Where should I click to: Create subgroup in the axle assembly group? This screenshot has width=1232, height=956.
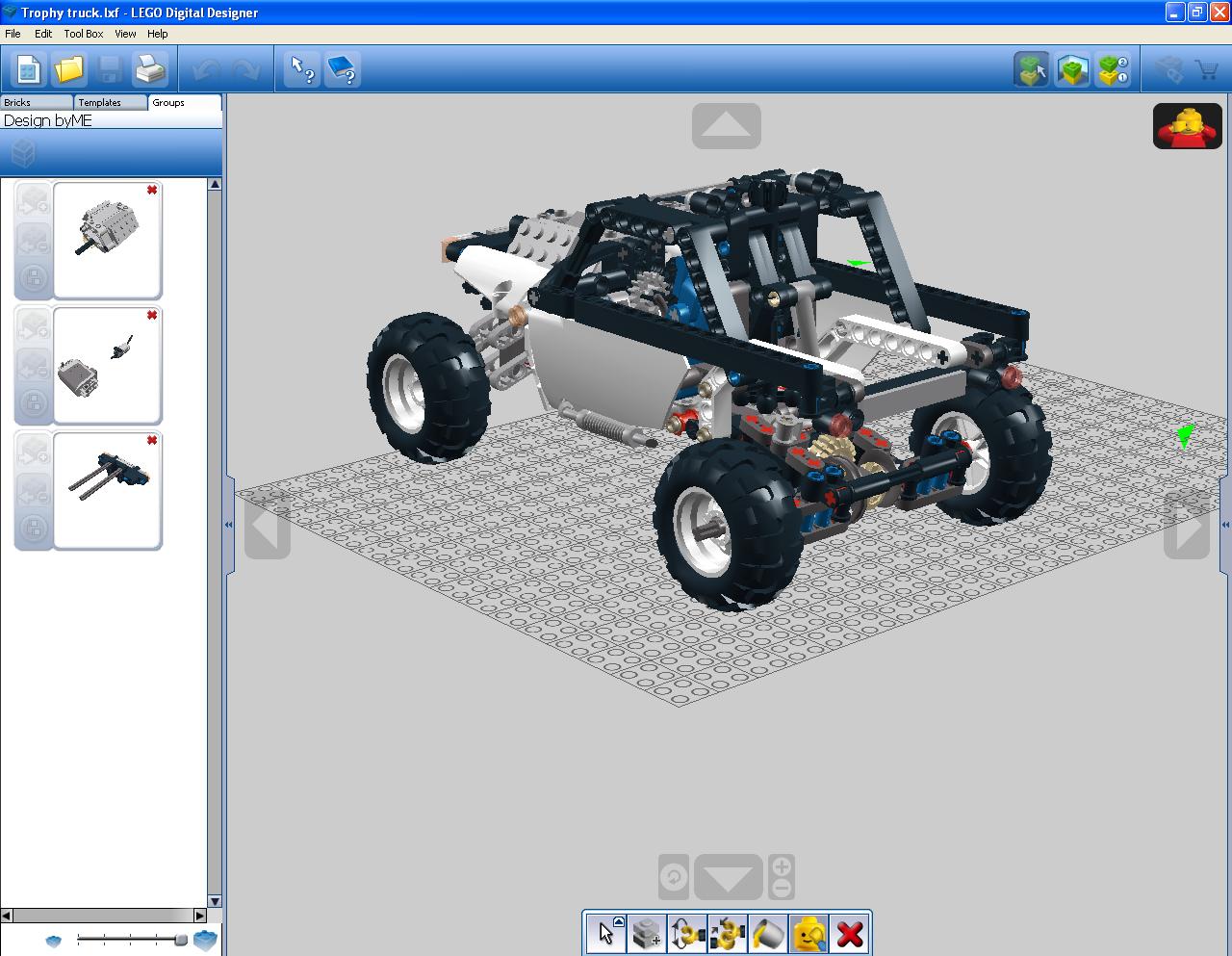(x=34, y=529)
